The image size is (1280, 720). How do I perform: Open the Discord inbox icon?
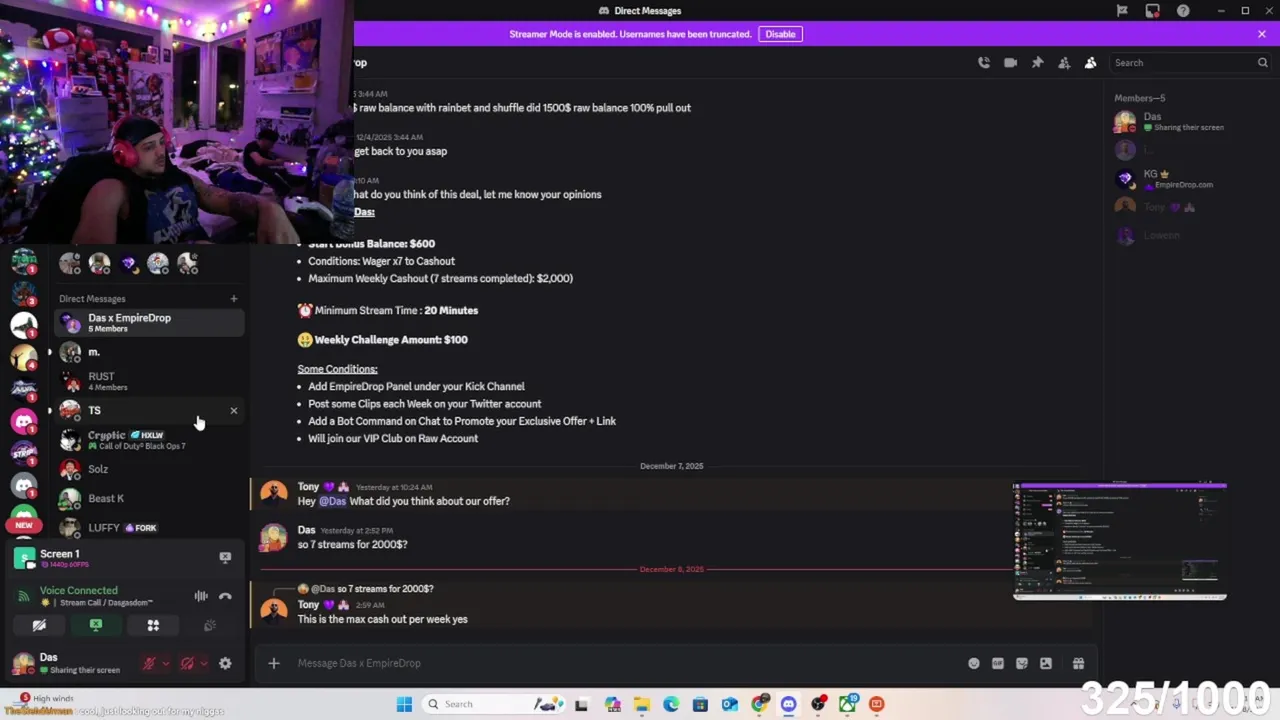pos(1153,11)
